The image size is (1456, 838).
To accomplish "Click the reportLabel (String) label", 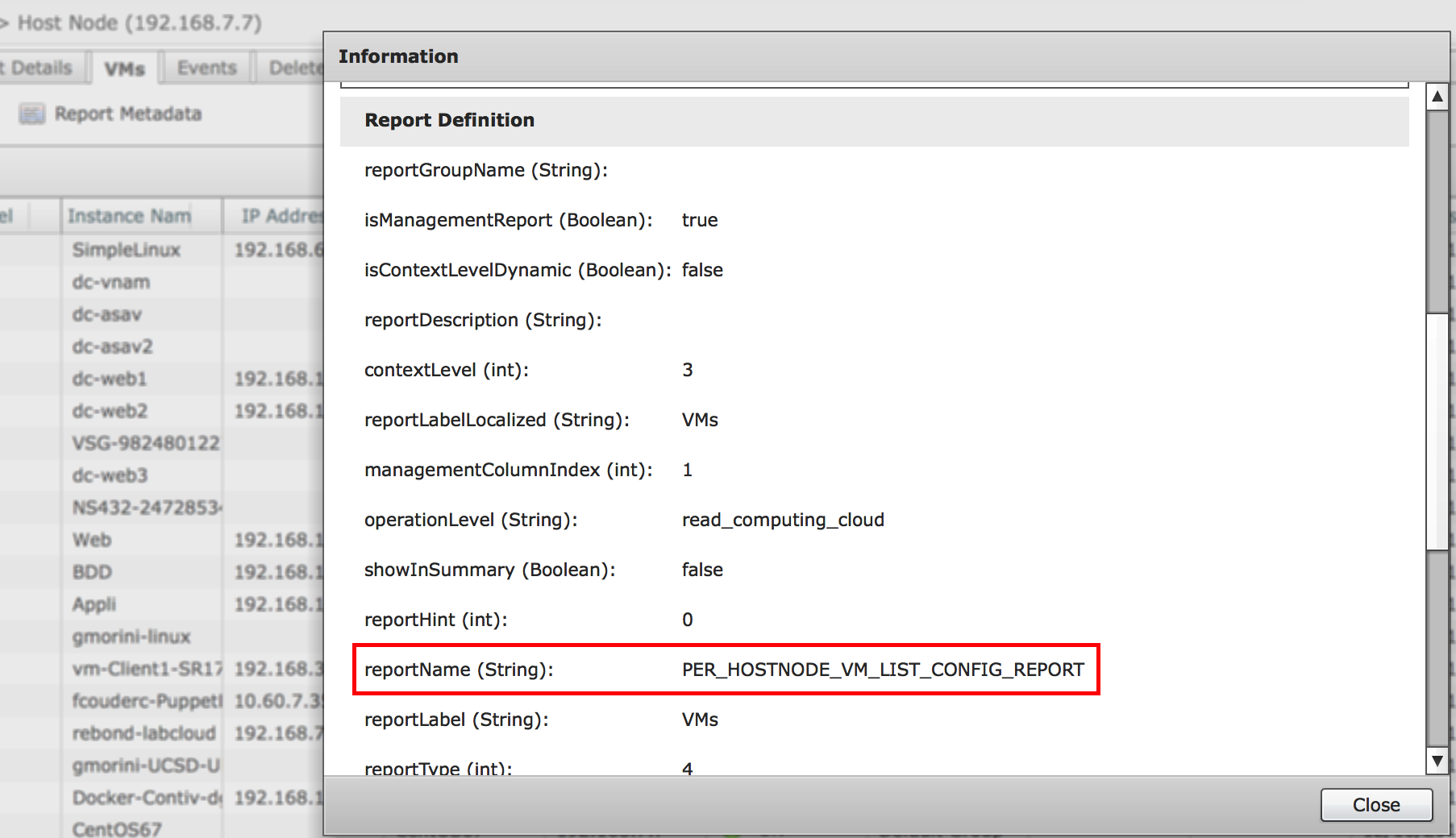I will pos(456,720).
